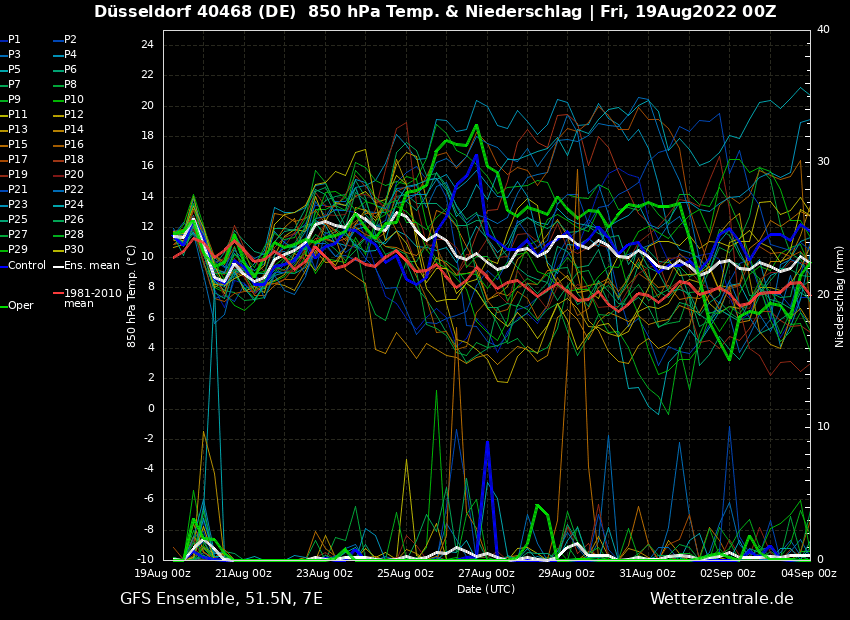The width and height of the screenshot is (850, 620).
Task: Click the Wetterzentrale.de text
Action: pyautogui.click(x=721, y=599)
